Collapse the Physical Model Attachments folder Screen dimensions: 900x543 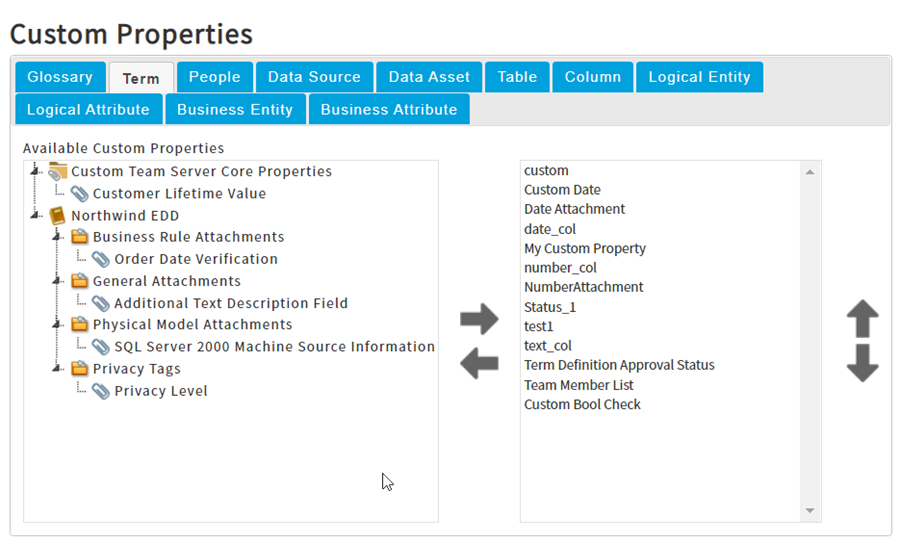57,324
